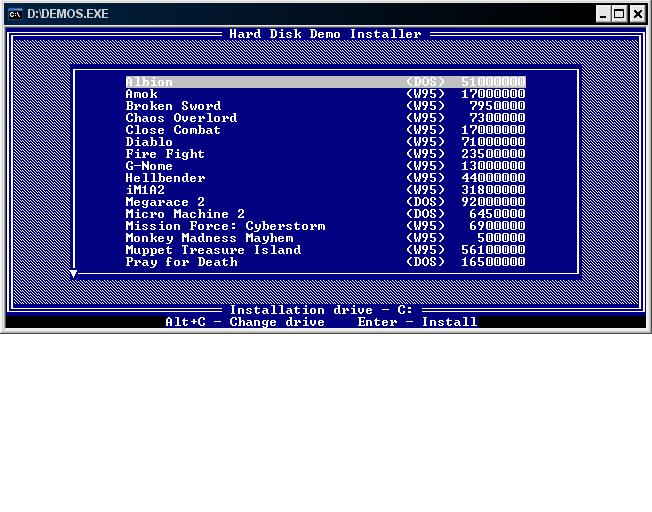Screen dimensions: 652x512
Task: Maximize the DEMOS.EXE window
Action: (619, 14)
